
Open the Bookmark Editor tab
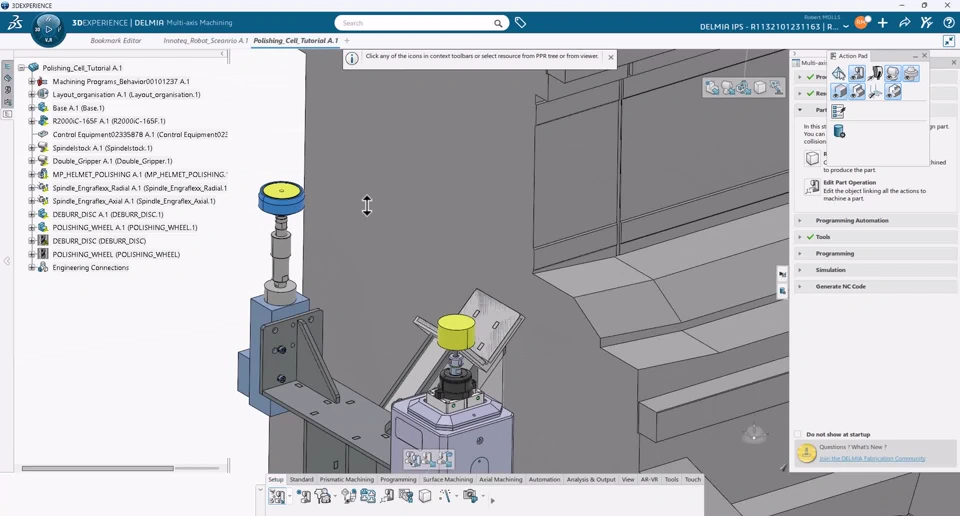116,40
